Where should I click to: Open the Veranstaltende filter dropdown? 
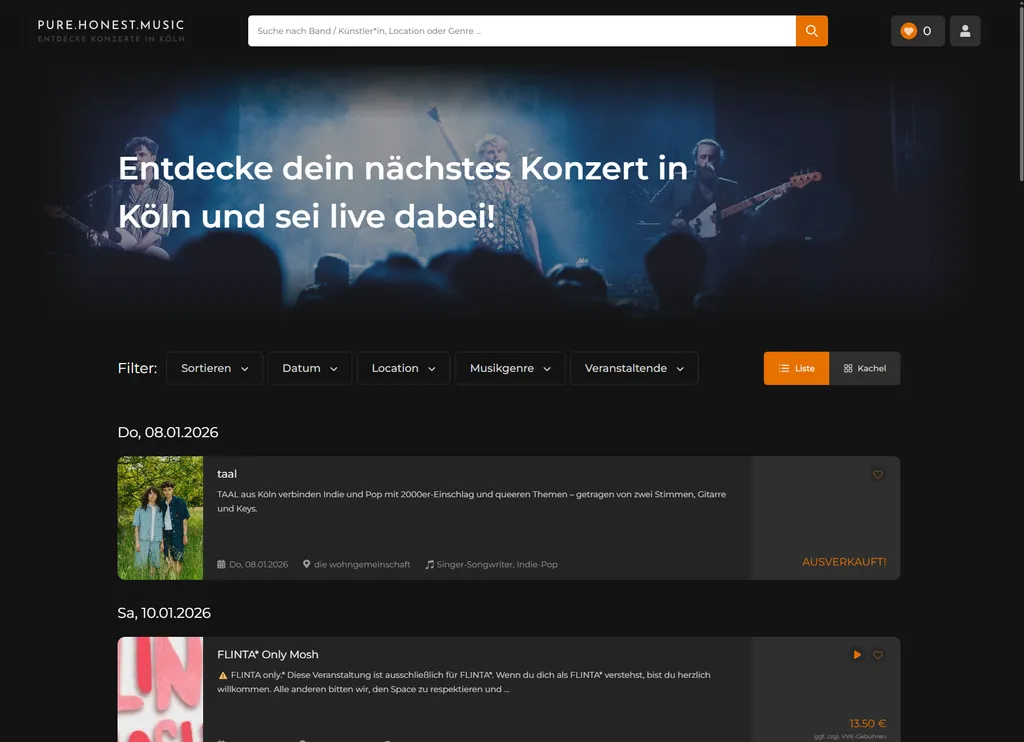634,368
